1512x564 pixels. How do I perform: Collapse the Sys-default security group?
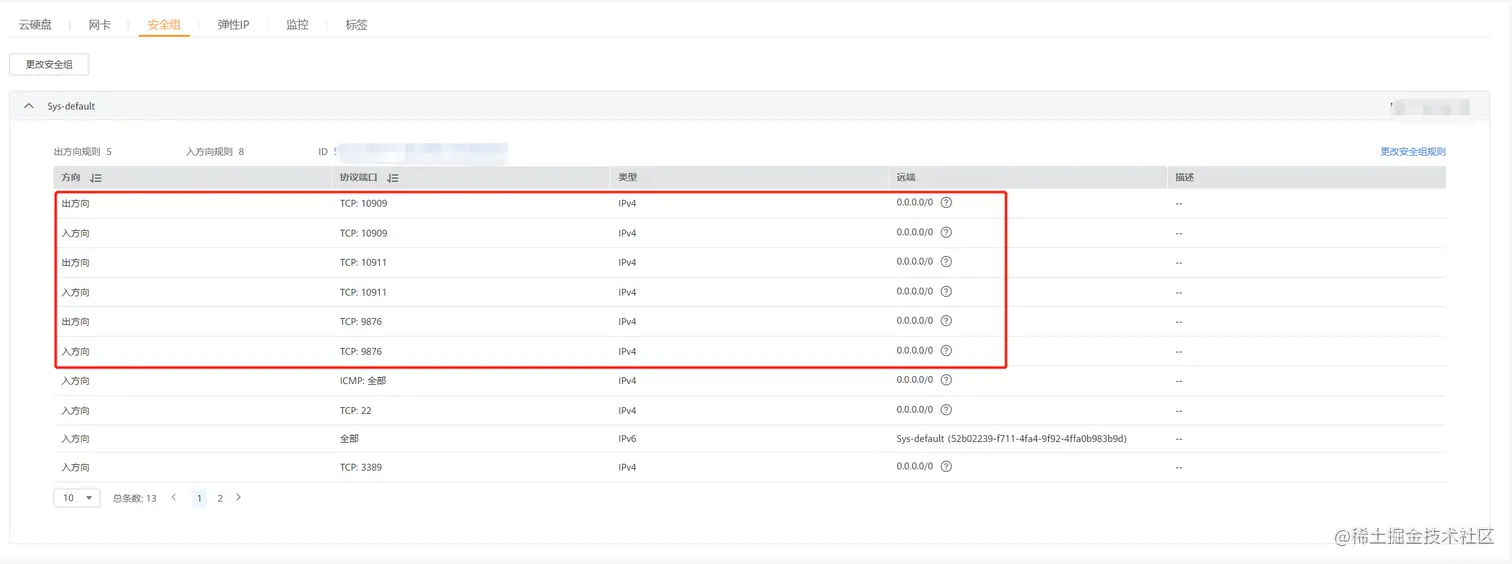(28, 105)
